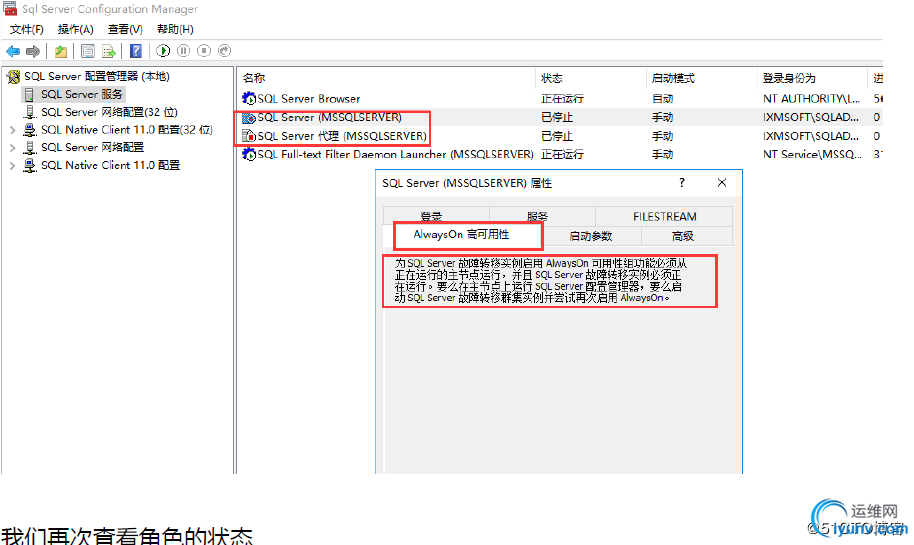Click the Forward arrow toolbar icon
The image size is (914, 545).
tap(33, 51)
